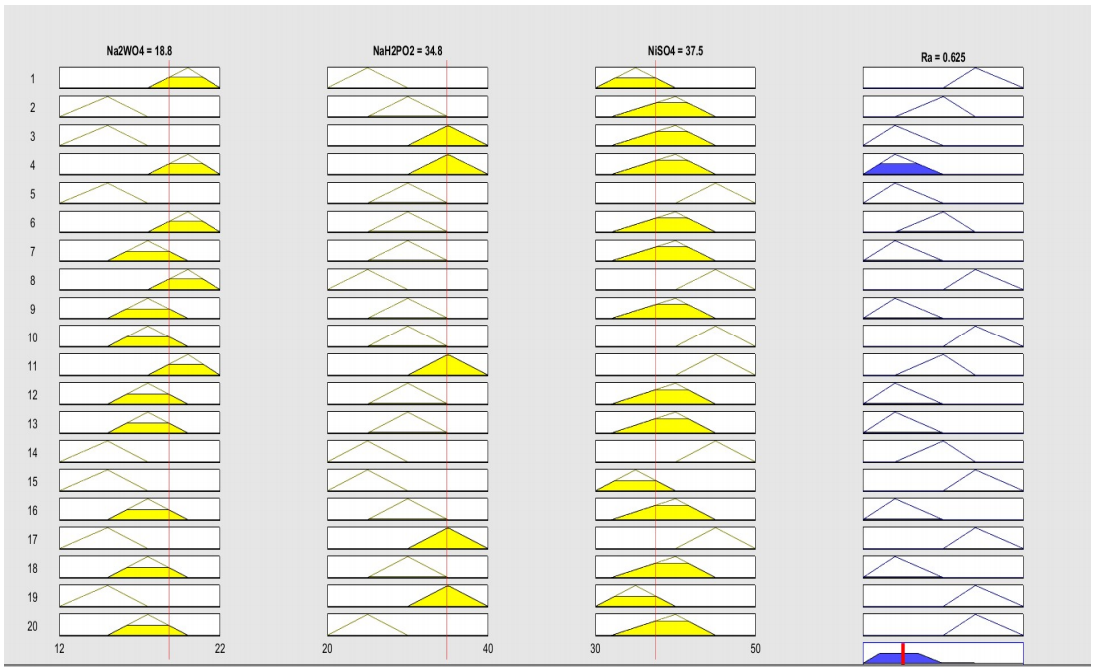The height and width of the screenshot is (667, 1097).
Task: Click rule 1's NiSO4 membership plot
Action: 675,78
